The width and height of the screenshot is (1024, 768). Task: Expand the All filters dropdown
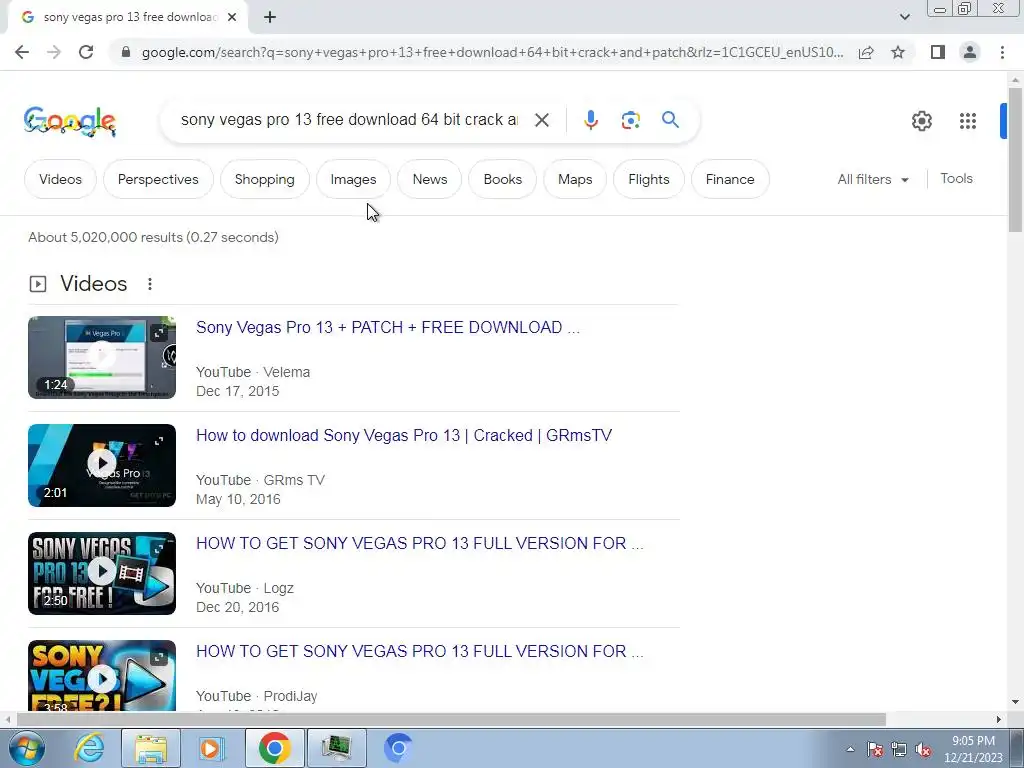coord(873,179)
